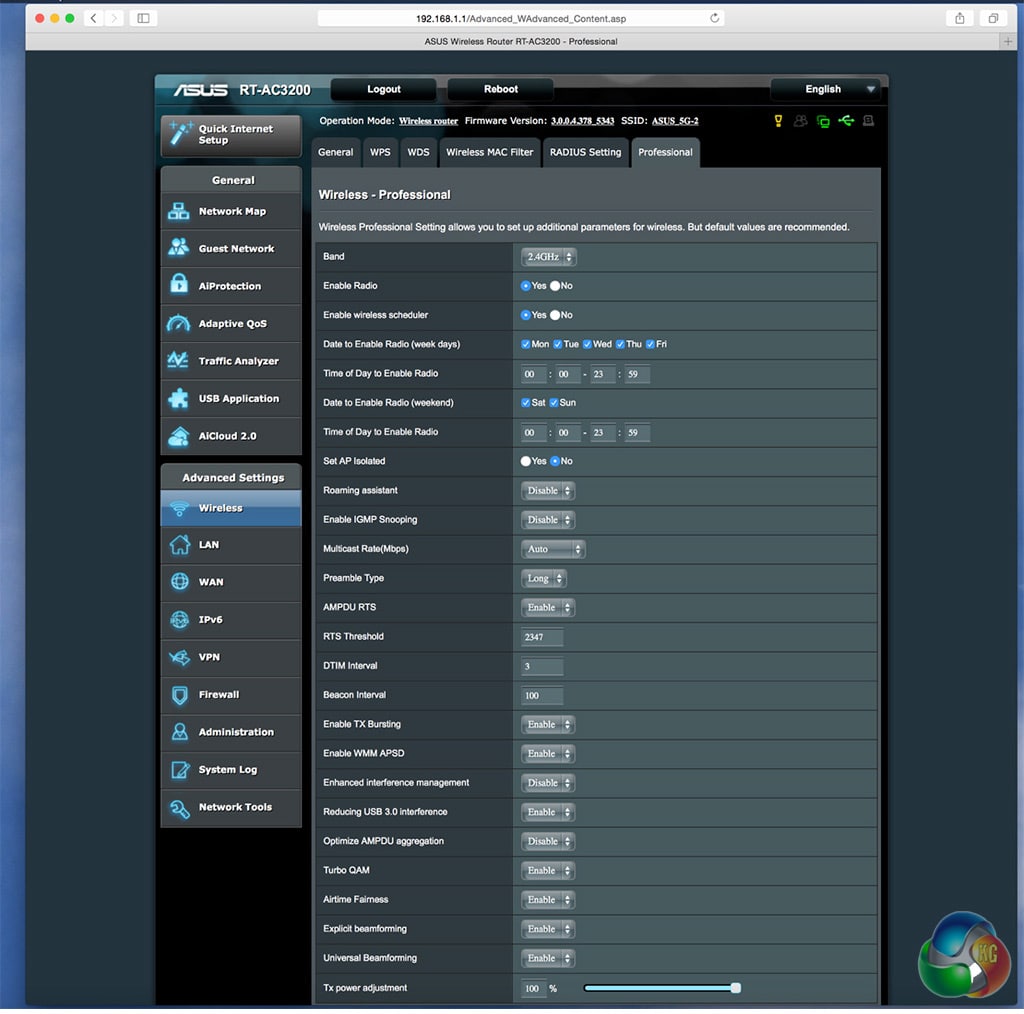1024x1014 pixels.
Task: Open the LAN house icon
Action: [x=180, y=545]
